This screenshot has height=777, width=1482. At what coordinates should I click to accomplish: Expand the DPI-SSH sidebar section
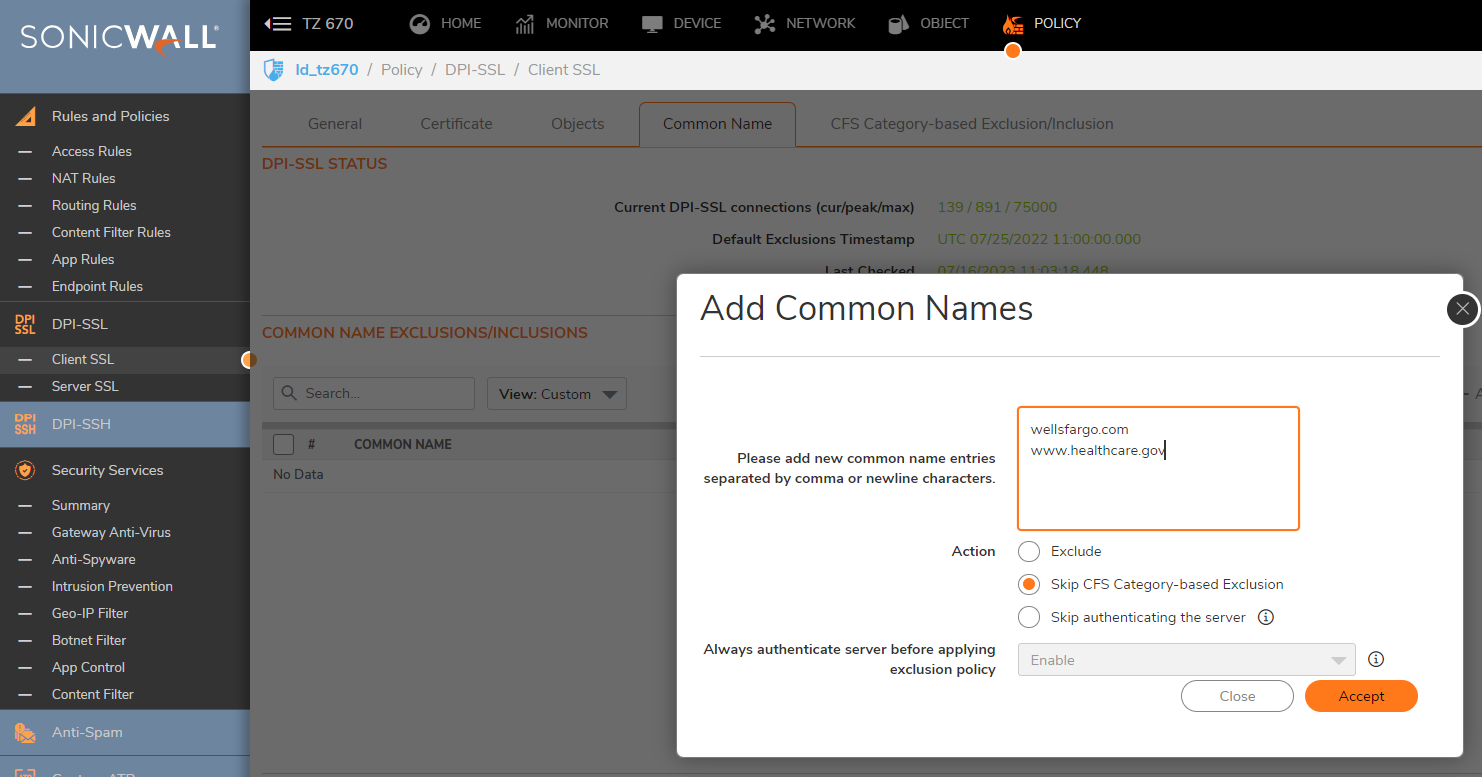point(81,424)
